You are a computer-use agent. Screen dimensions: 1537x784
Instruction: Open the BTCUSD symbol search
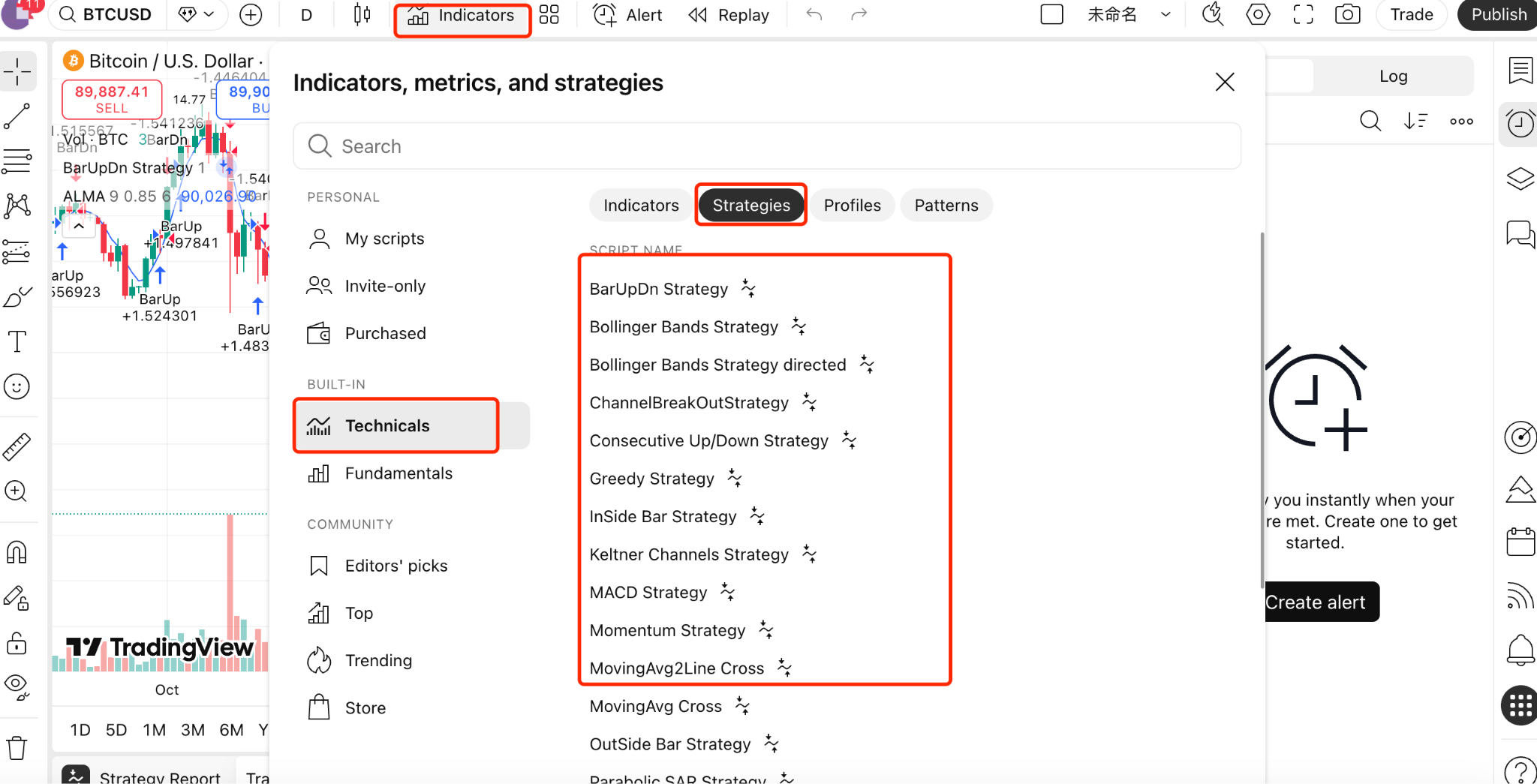click(x=107, y=15)
